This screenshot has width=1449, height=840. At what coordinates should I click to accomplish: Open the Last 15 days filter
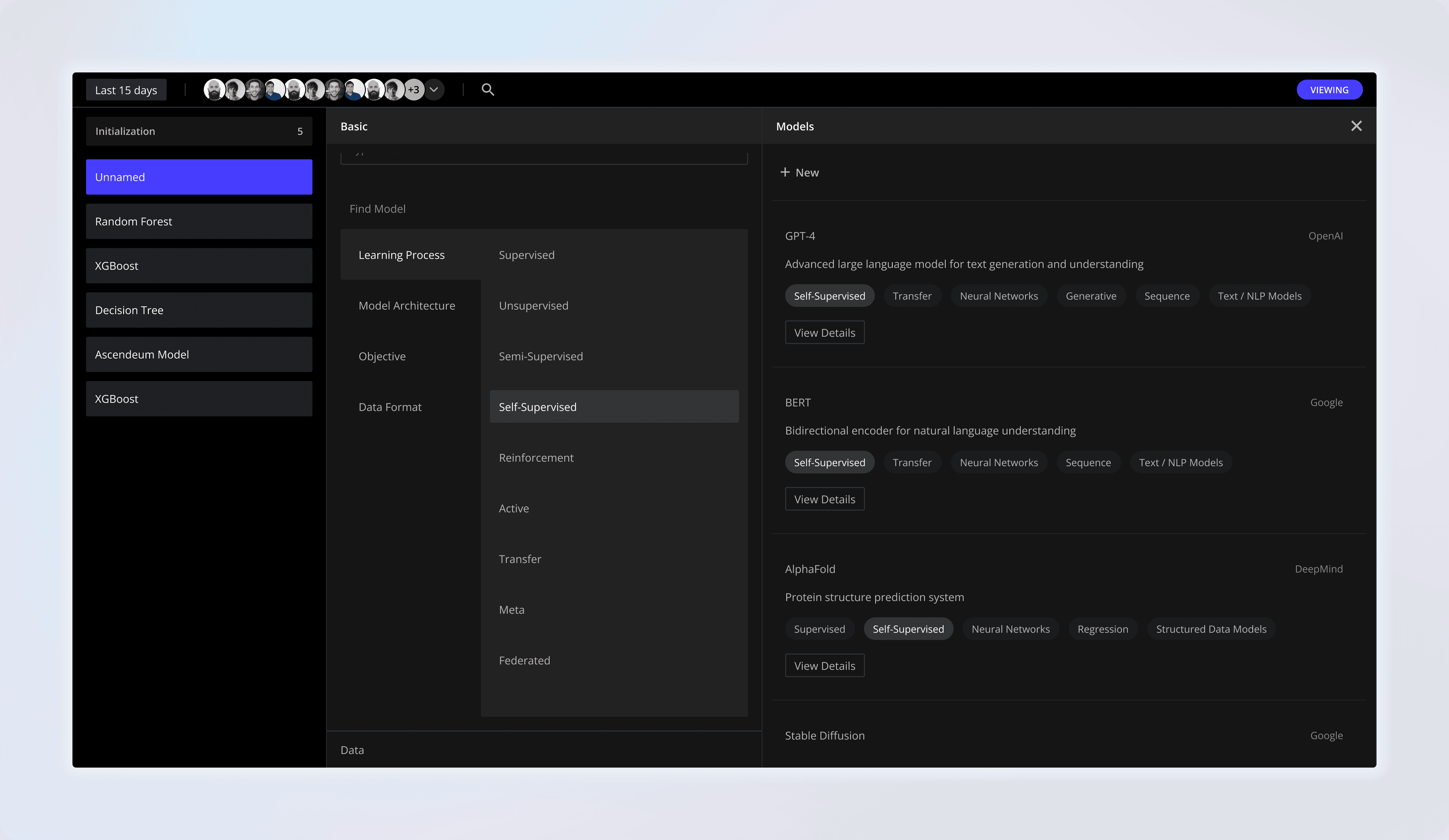click(x=126, y=90)
